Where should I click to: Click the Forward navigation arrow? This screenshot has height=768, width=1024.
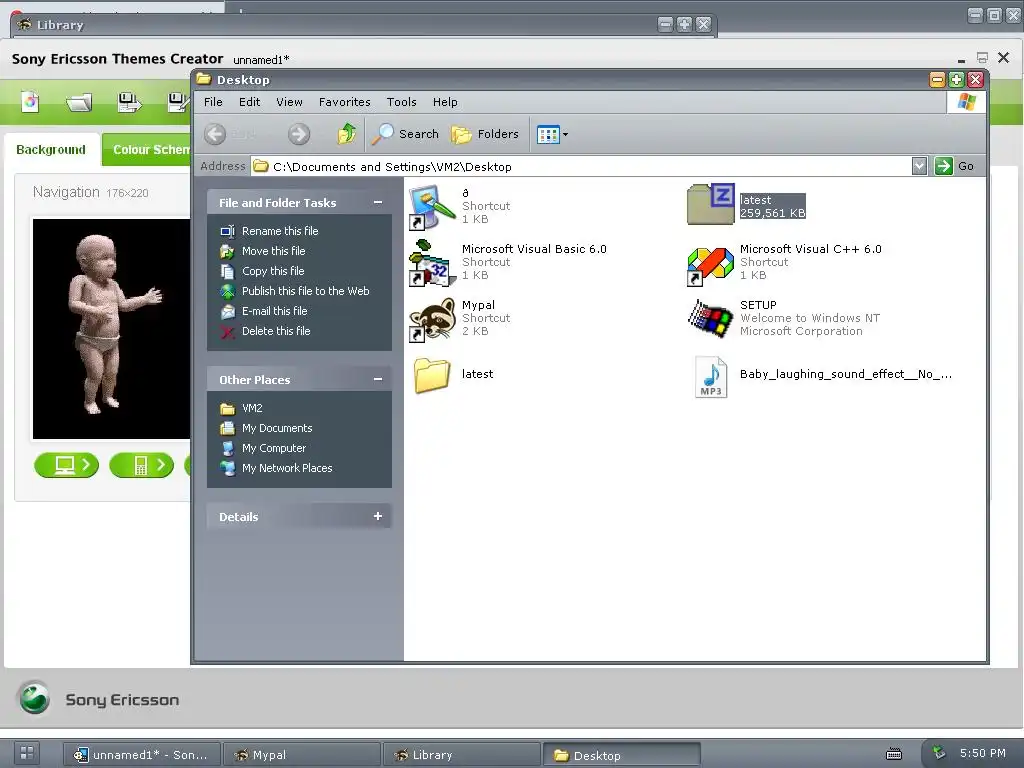click(298, 134)
